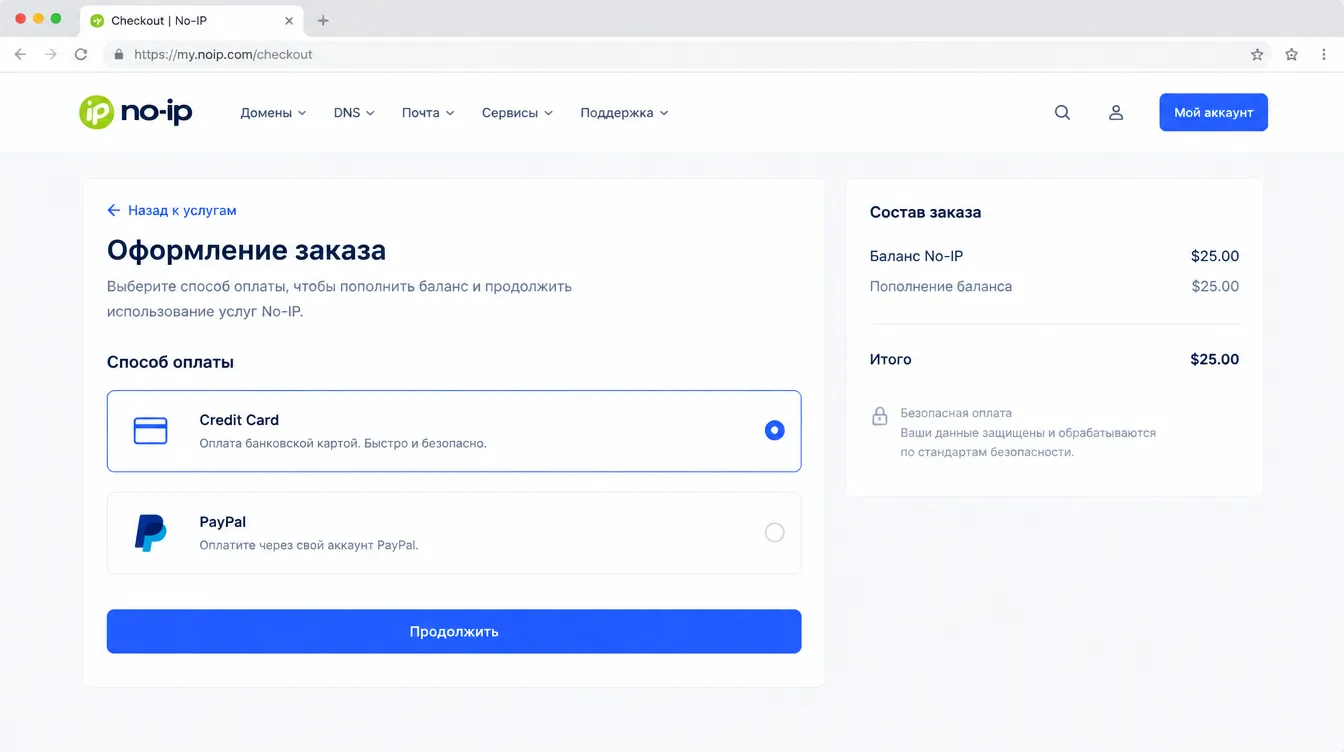Click the URL address field

[x=686, y=55]
